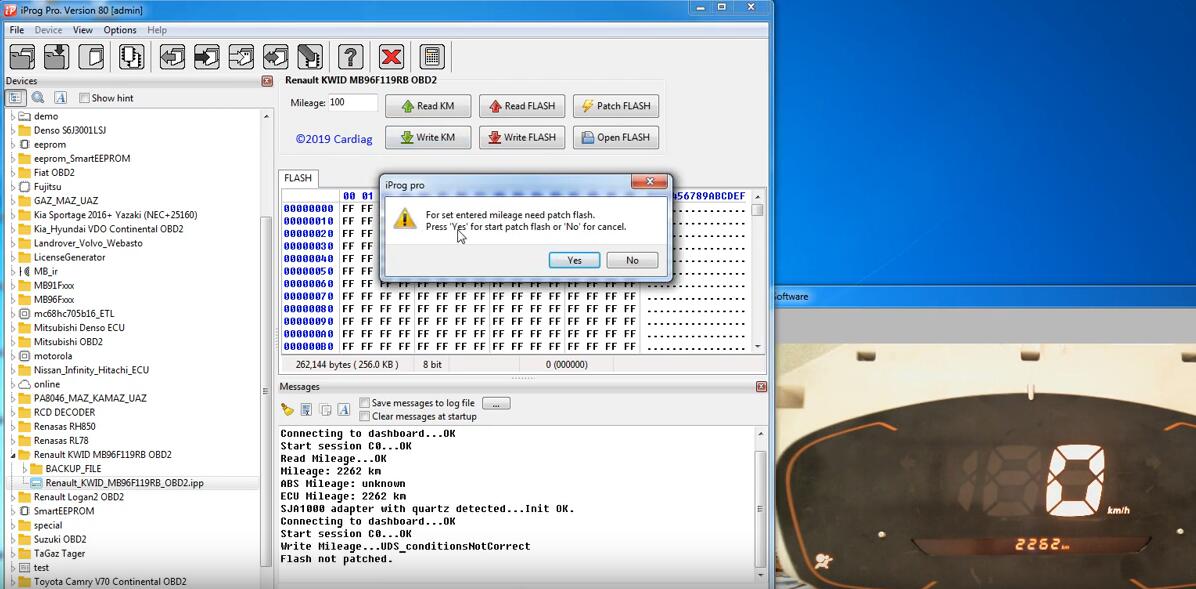Click the black right-arrow page toolbar icon

[207, 57]
